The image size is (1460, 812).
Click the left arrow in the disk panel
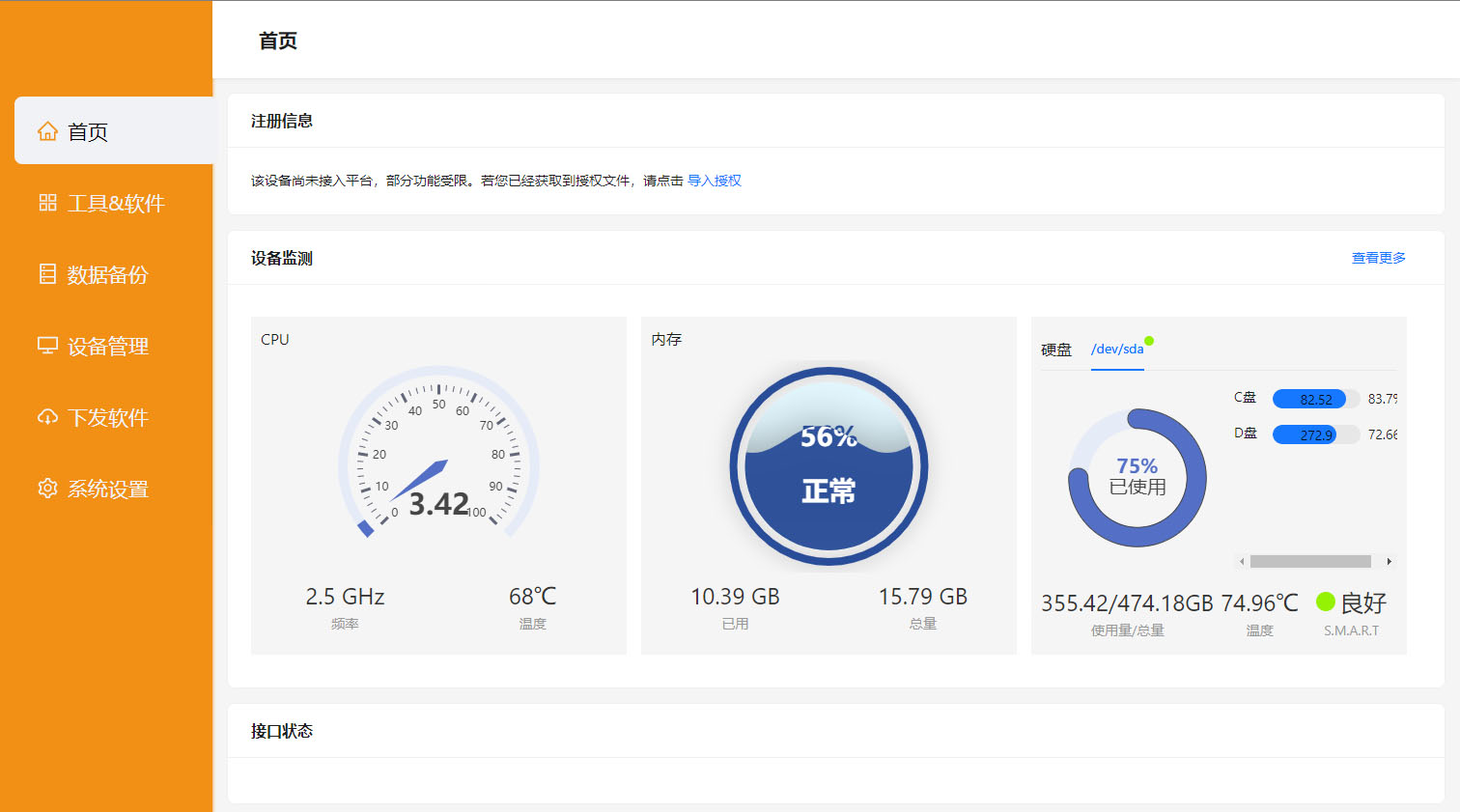coord(1242,560)
